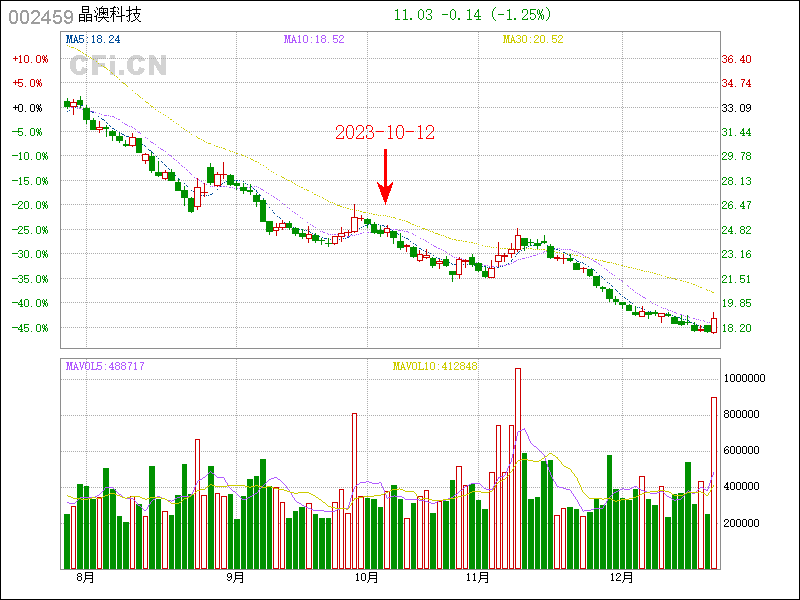This screenshot has height=600, width=800.
Task: Select the MA5:18.24 indicator label
Action: (93, 39)
